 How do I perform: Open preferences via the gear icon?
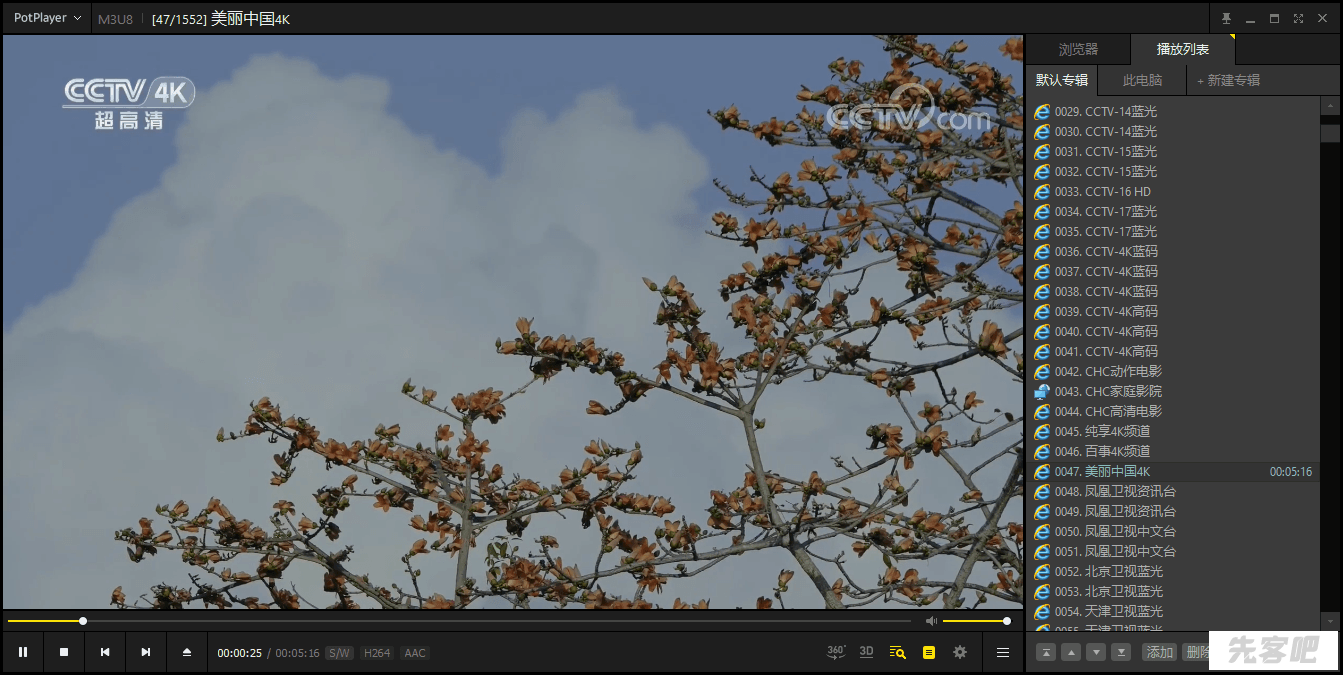(x=960, y=653)
